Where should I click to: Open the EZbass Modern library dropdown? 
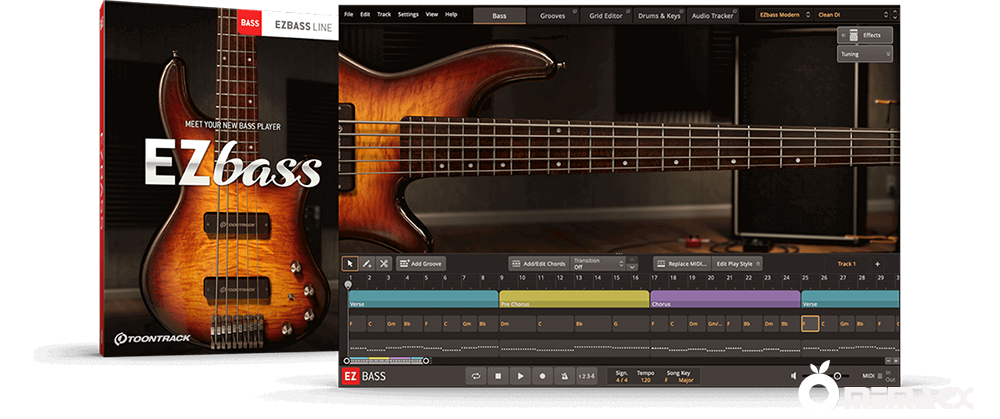click(x=784, y=15)
